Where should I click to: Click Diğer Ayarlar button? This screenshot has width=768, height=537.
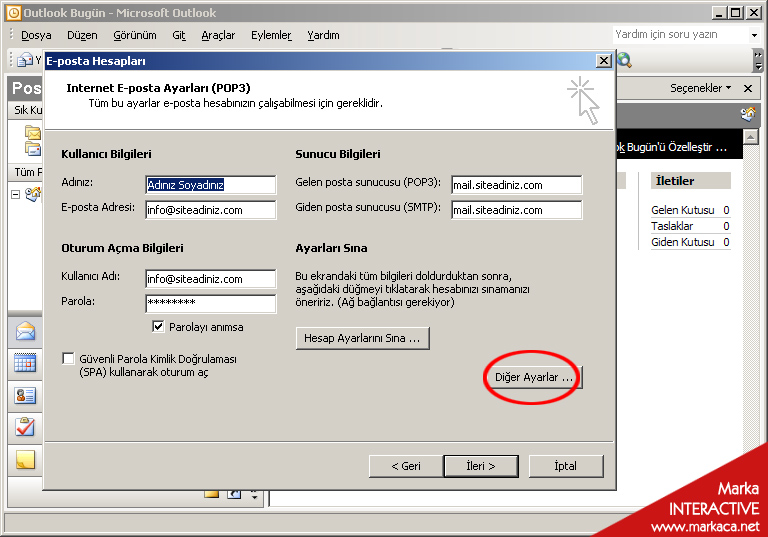(533, 377)
